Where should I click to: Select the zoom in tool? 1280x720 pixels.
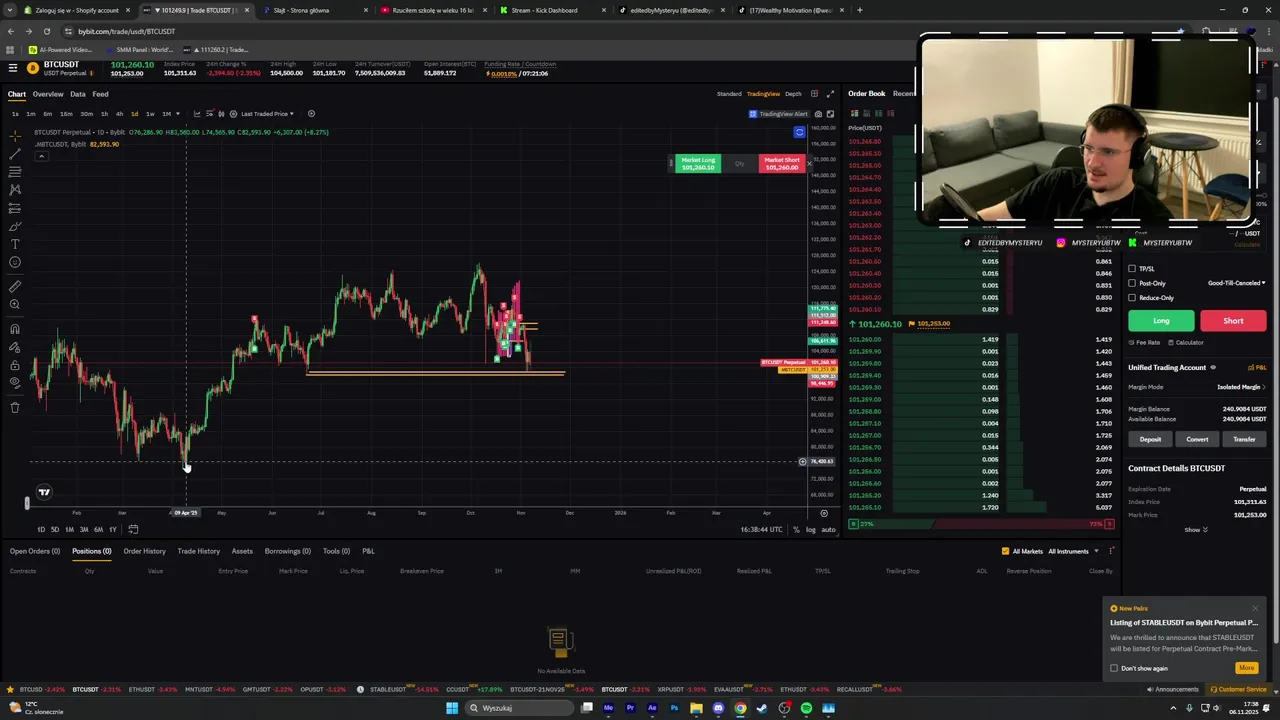click(15, 304)
